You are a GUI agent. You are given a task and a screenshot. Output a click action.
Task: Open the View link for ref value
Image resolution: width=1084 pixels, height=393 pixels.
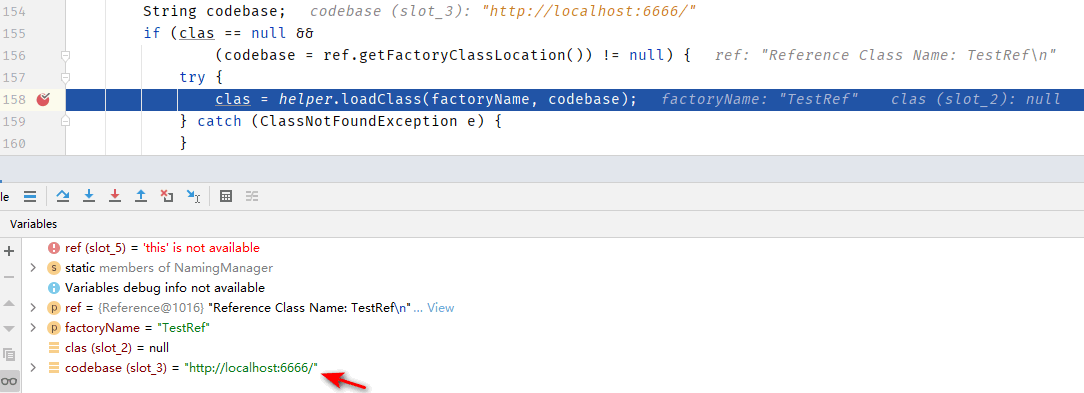click(x=440, y=307)
